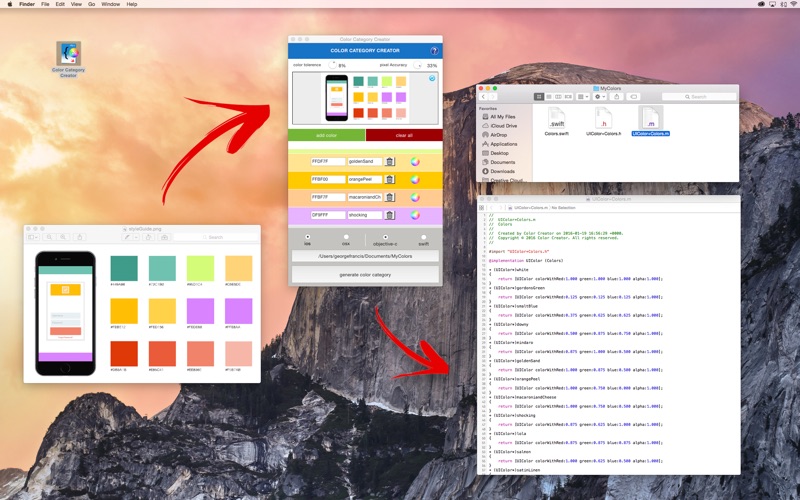
Task: Click share button in Preview window toolbar
Action: (x=80, y=237)
